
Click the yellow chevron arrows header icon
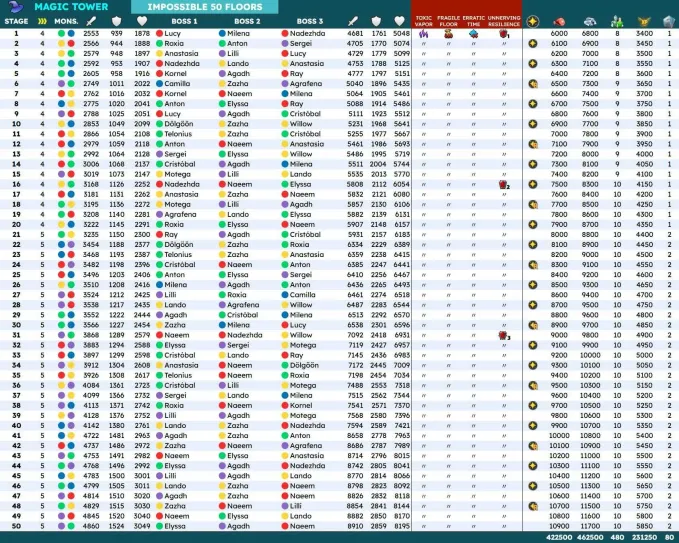point(42,20)
